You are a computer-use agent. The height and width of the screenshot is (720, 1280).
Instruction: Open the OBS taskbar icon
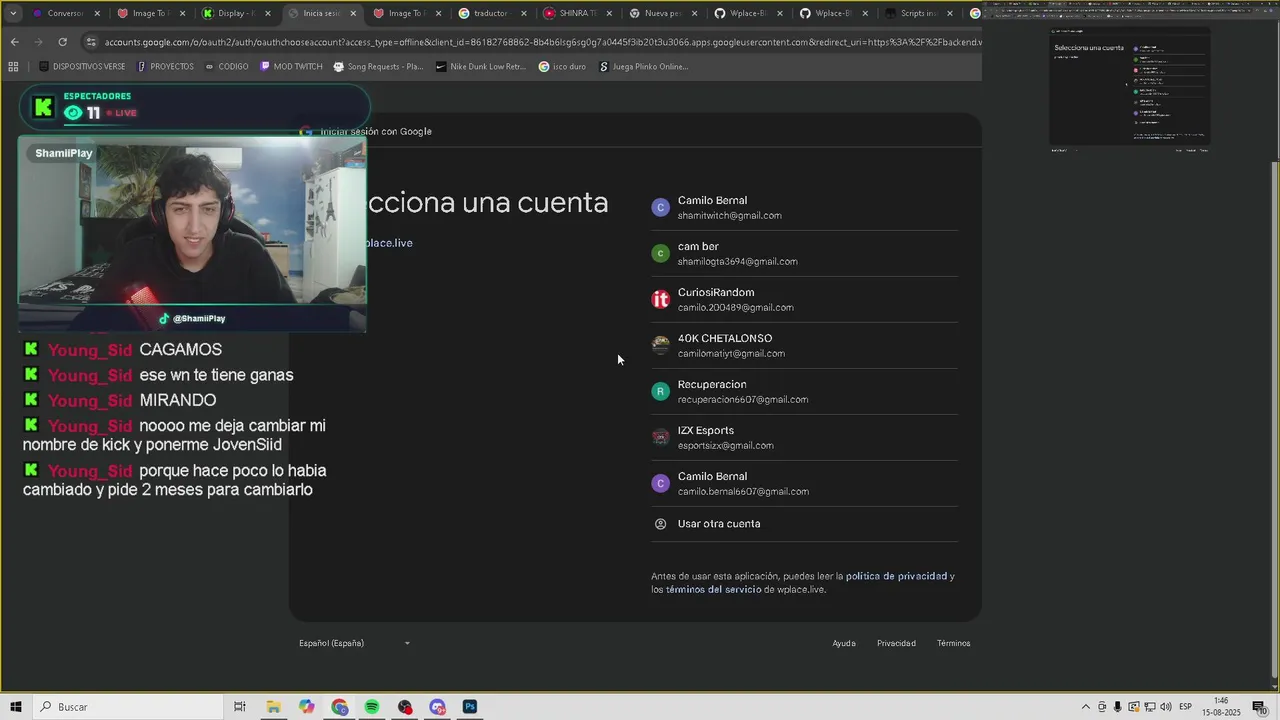[x=405, y=707]
